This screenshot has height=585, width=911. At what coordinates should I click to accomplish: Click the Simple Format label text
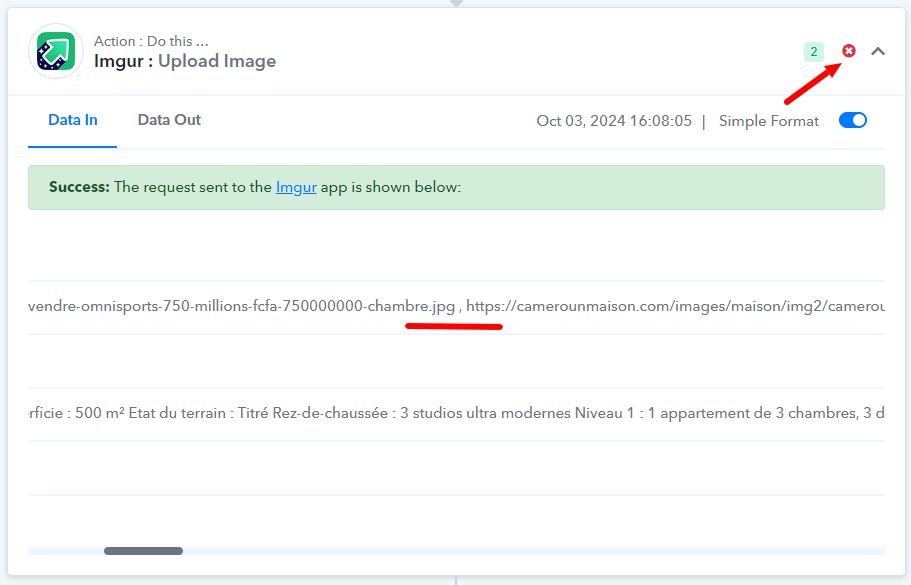tap(768, 121)
